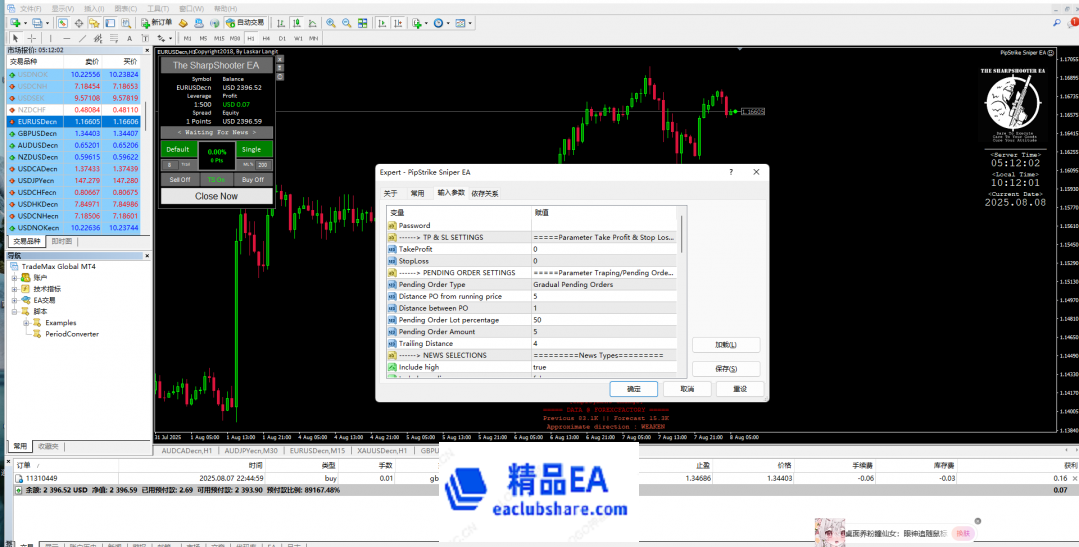Expand the EA交易 node in Navigator
This screenshot has width=1079, height=547.
click(x=15, y=300)
